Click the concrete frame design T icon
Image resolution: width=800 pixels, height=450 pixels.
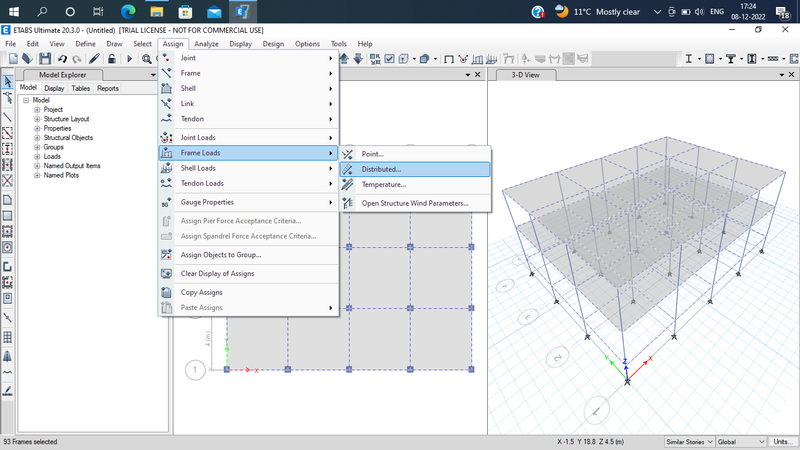coord(731,59)
